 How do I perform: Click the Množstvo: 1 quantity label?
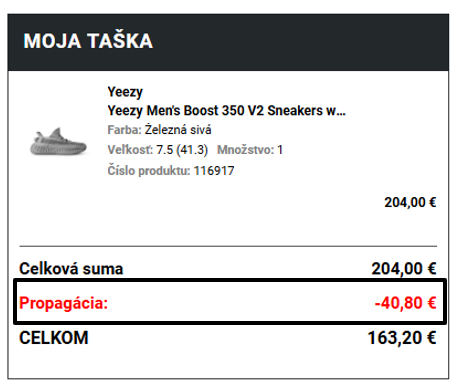tap(250, 150)
